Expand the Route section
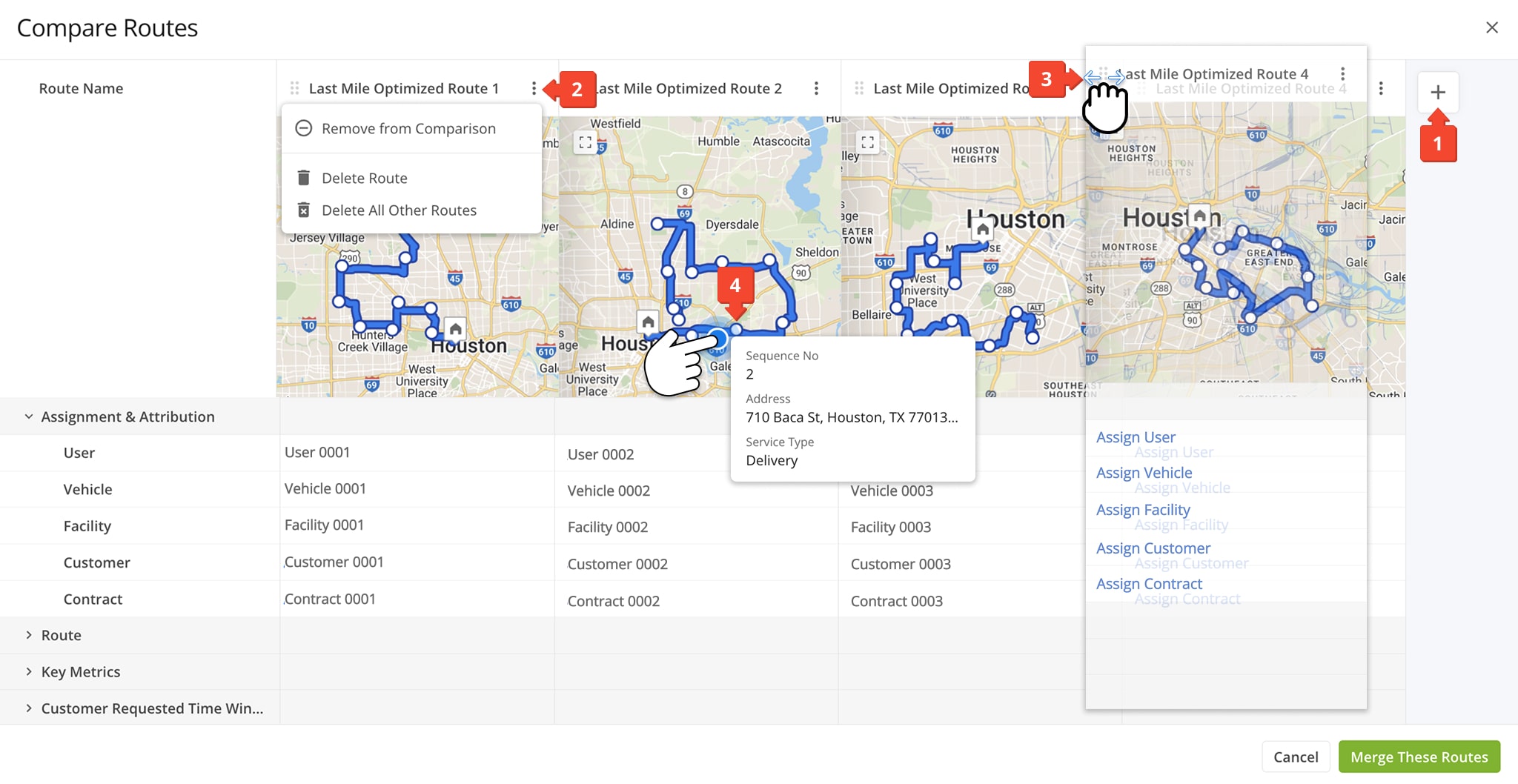 (30, 634)
